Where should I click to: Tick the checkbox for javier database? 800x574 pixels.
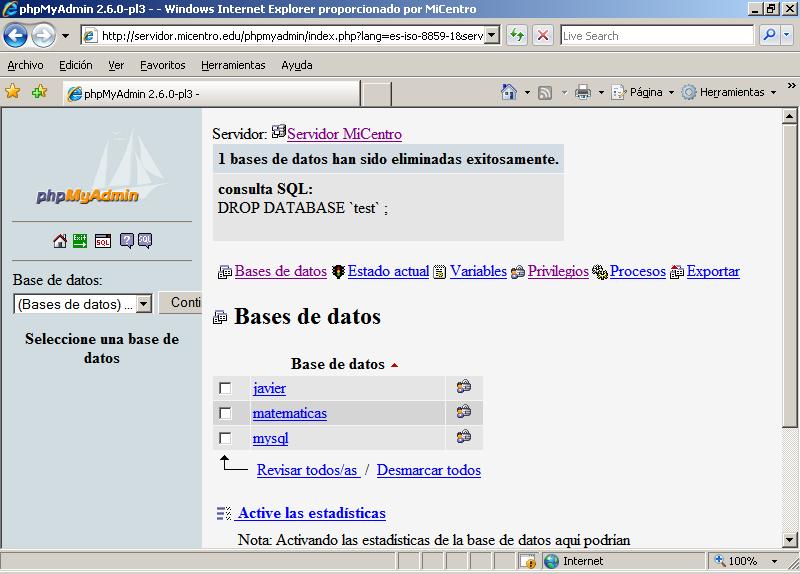(x=225, y=388)
